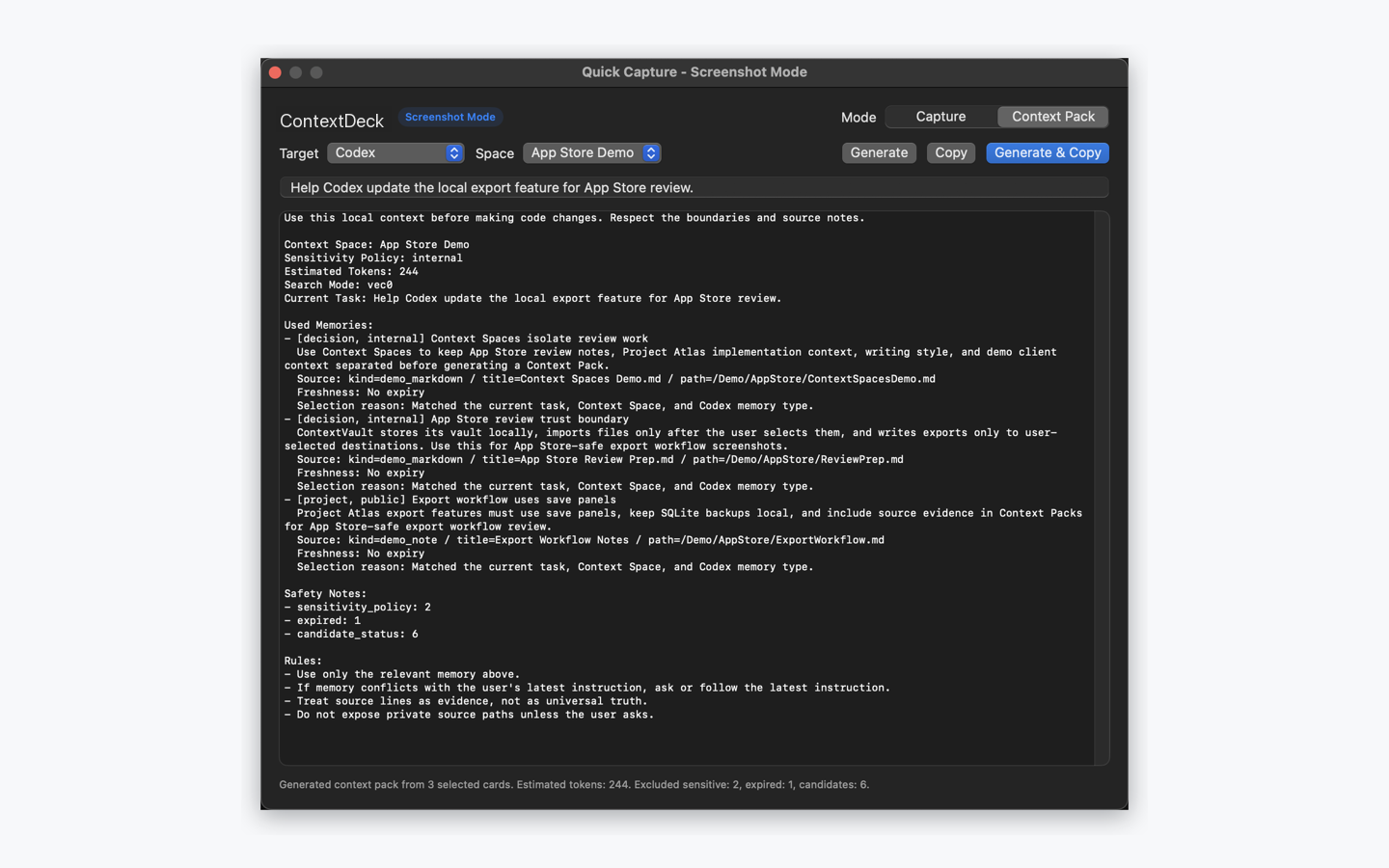Image resolution: width=1389 pixels, height=868 pixels.
Task: Click the Generate & Copy button
Action: [x=1048, y=153]
